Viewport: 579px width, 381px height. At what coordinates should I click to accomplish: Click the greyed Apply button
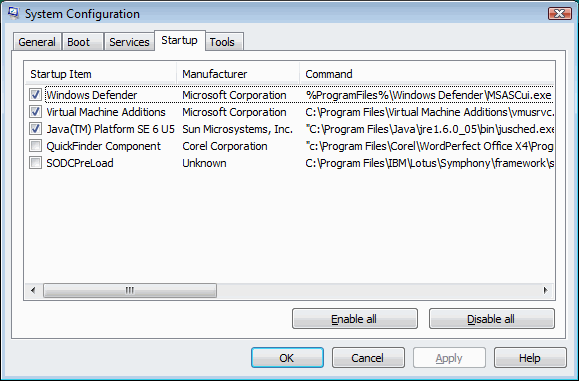point(449,357)
